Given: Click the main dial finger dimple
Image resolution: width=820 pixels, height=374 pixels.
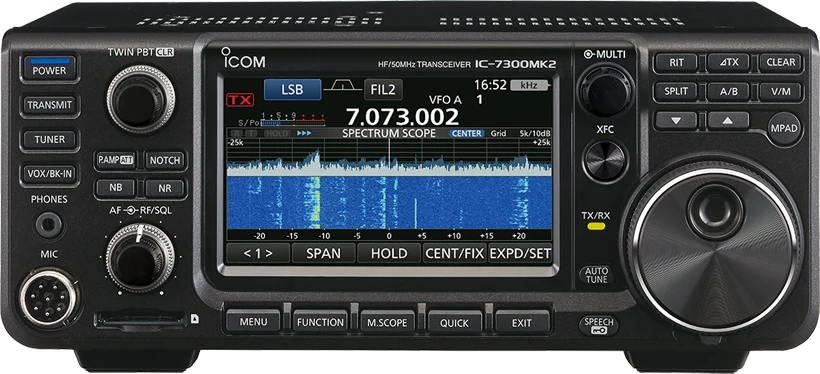Looking at the screenshot, I should (714, 211).
